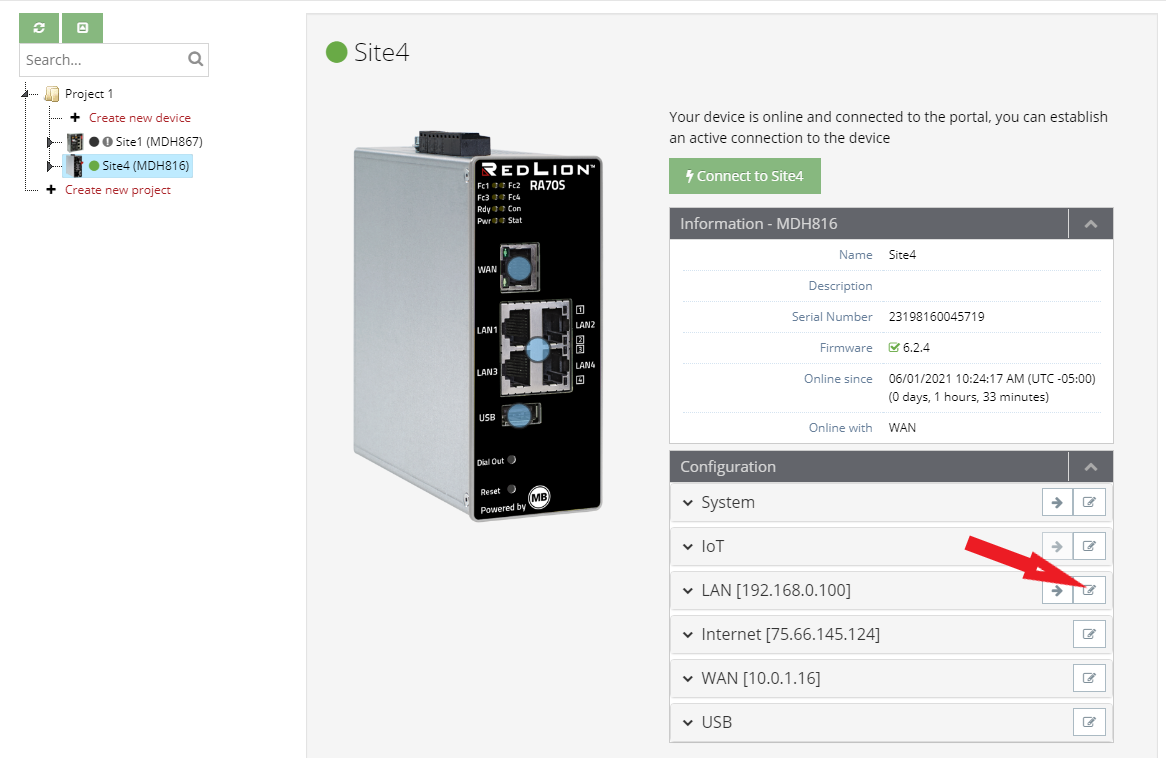Click the edit icon in the IoT row
Screen dimensions: 1166x759
coord(1089,546)
